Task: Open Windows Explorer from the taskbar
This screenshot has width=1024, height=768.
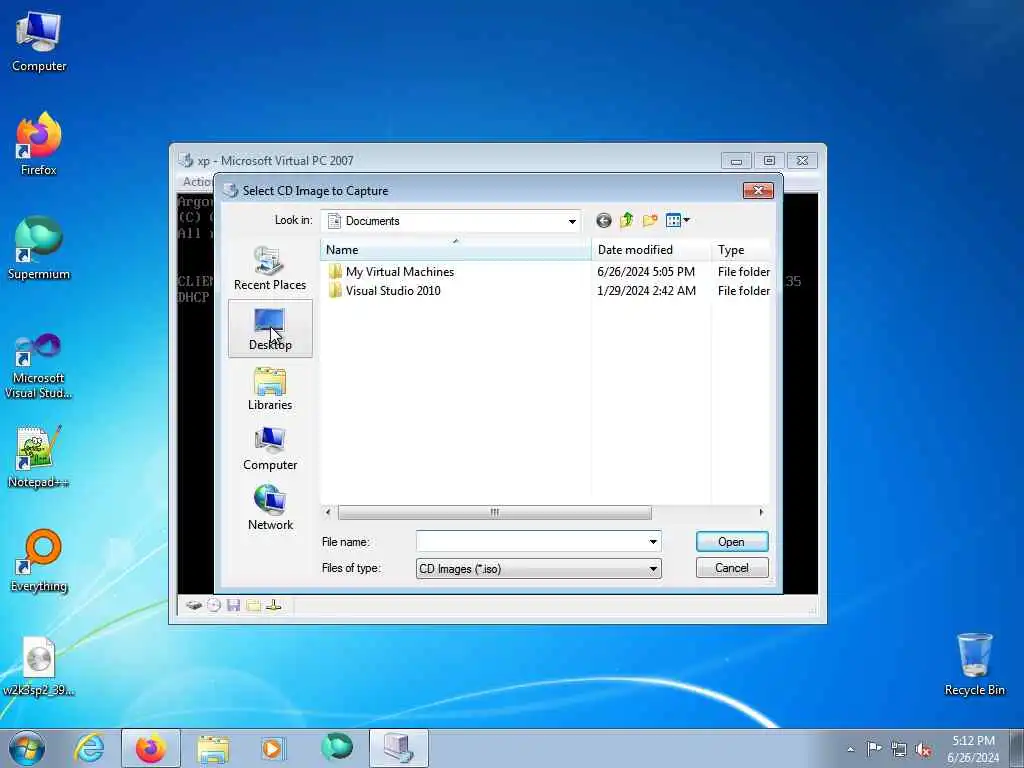Action: point(213,748)
